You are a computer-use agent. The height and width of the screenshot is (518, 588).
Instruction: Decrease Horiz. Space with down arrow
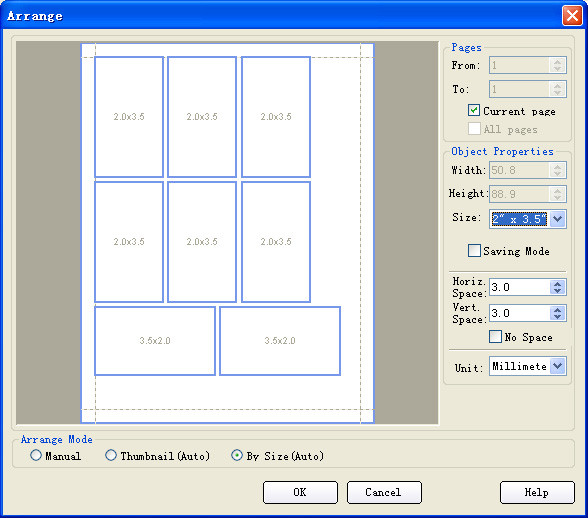(x=558, y=291)
